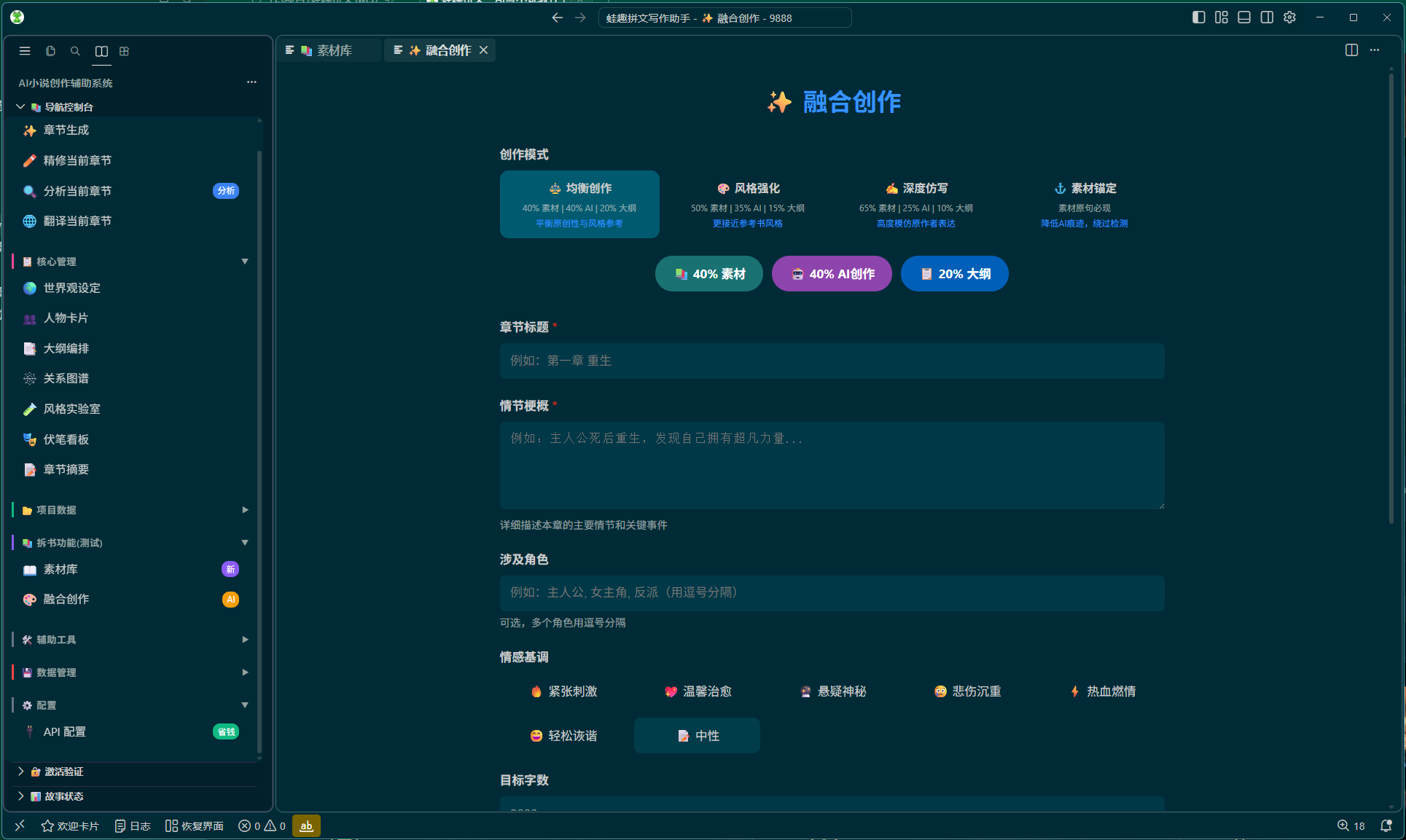Click the 章节标题 input field
Screen dimensions: 1406x840
(x=832, y=361)
